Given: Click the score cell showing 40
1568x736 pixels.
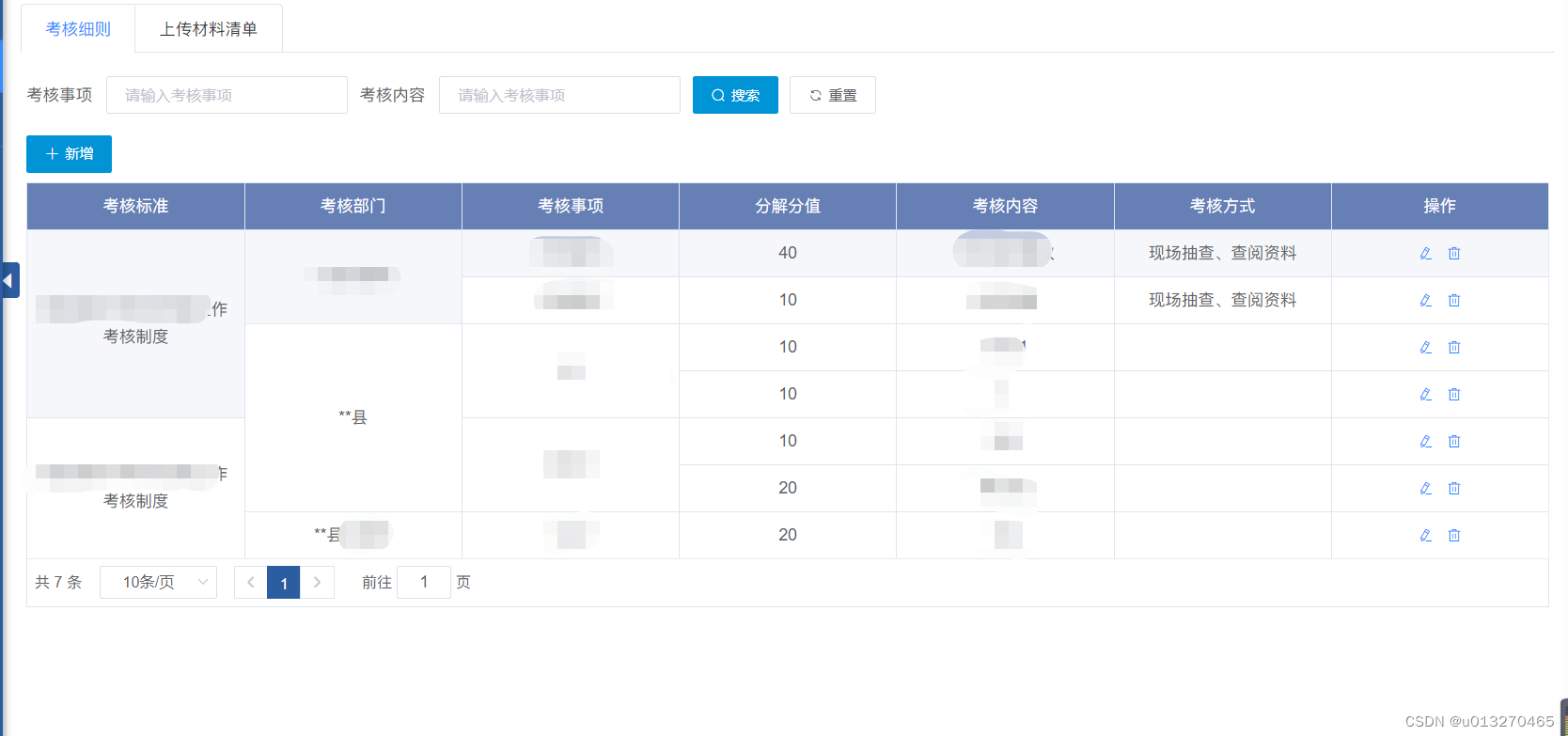Looking at the screenshot, I should (788, 253).
